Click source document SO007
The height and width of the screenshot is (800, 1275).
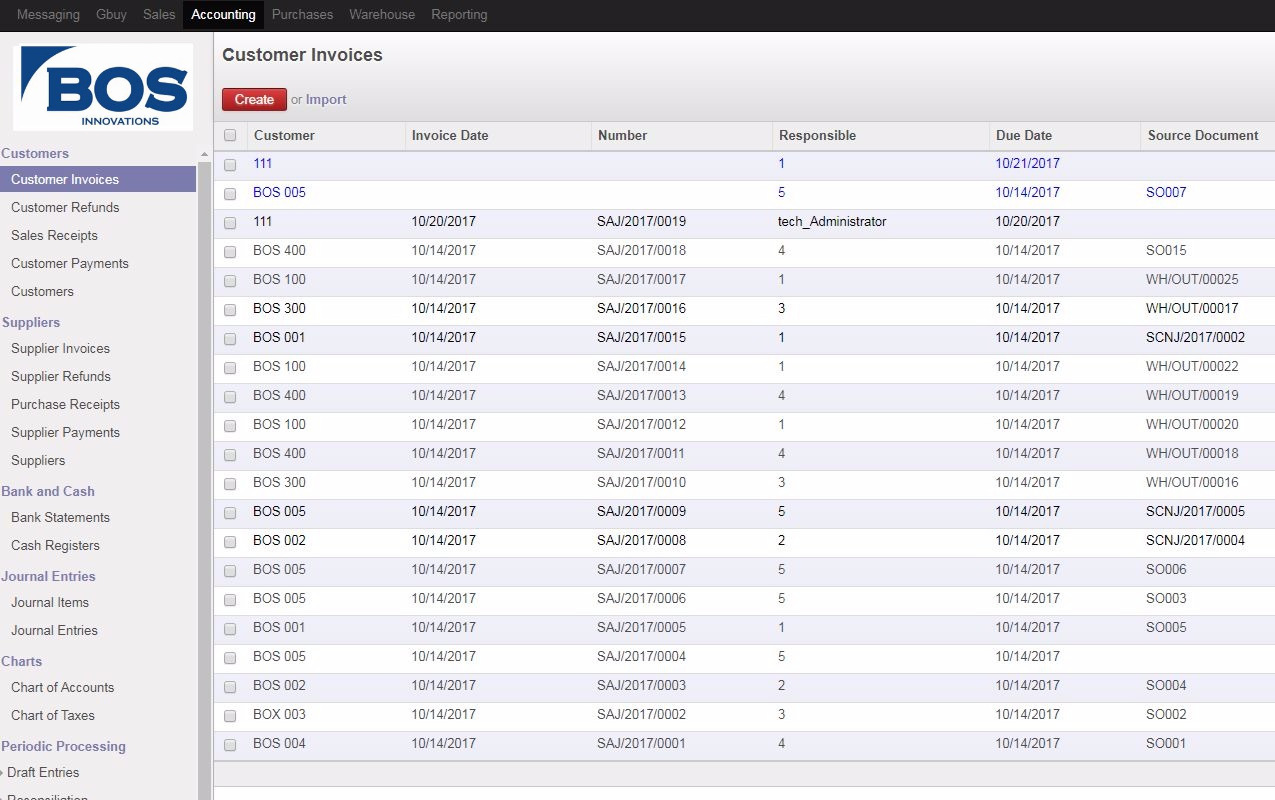1166,192
